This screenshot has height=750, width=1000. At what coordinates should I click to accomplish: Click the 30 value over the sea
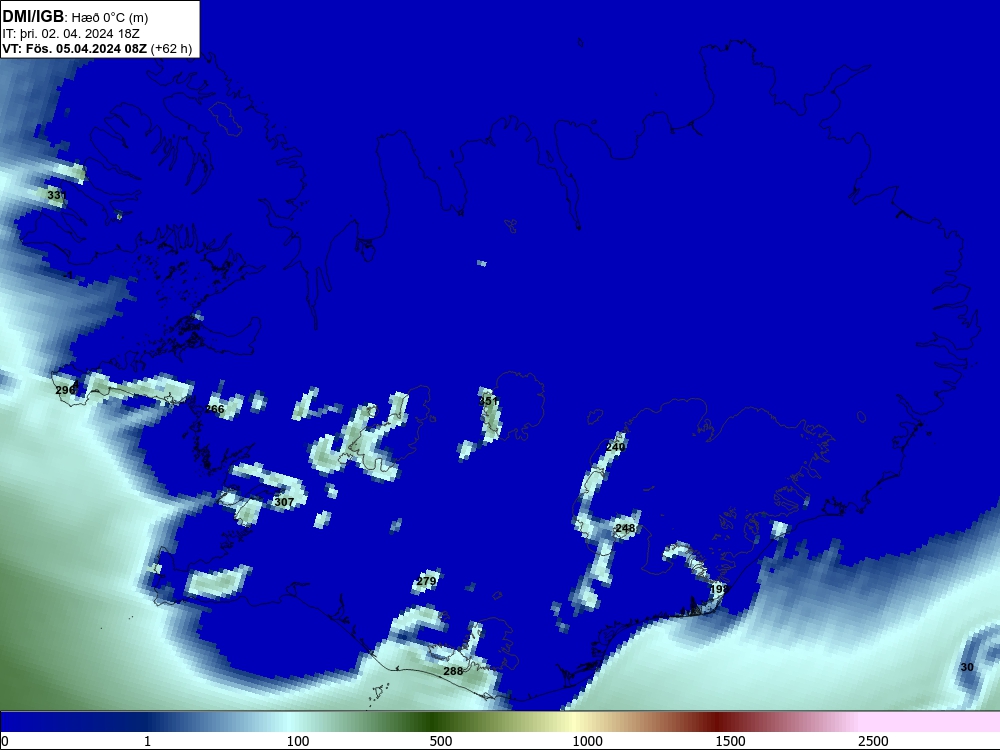pyautogui.click(x=967, y=667)
